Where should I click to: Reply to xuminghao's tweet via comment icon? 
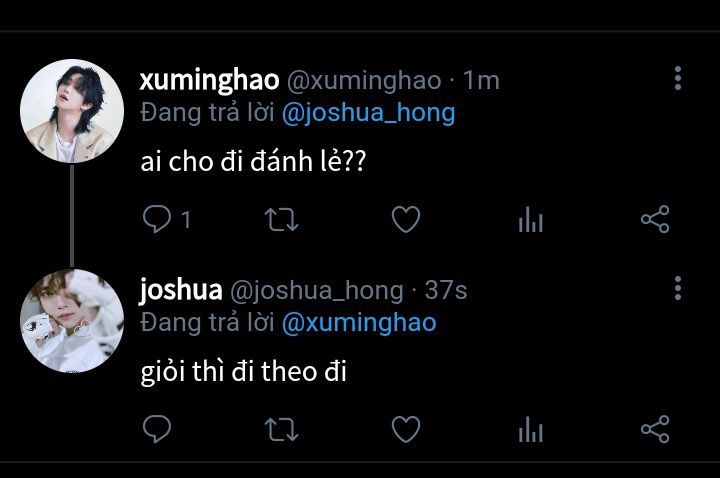pos(157,219)
